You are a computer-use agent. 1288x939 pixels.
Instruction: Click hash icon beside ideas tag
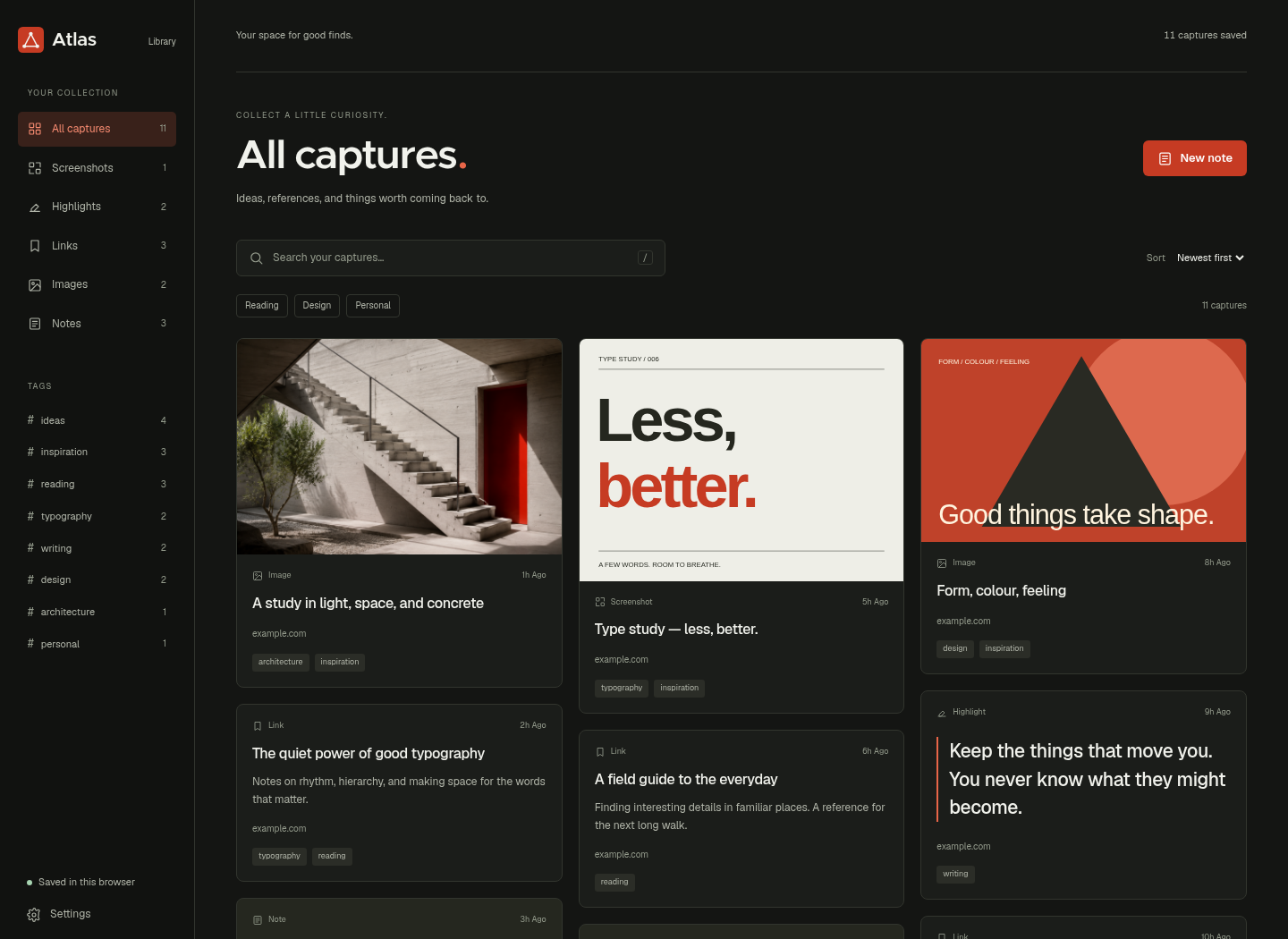point(30,420)
